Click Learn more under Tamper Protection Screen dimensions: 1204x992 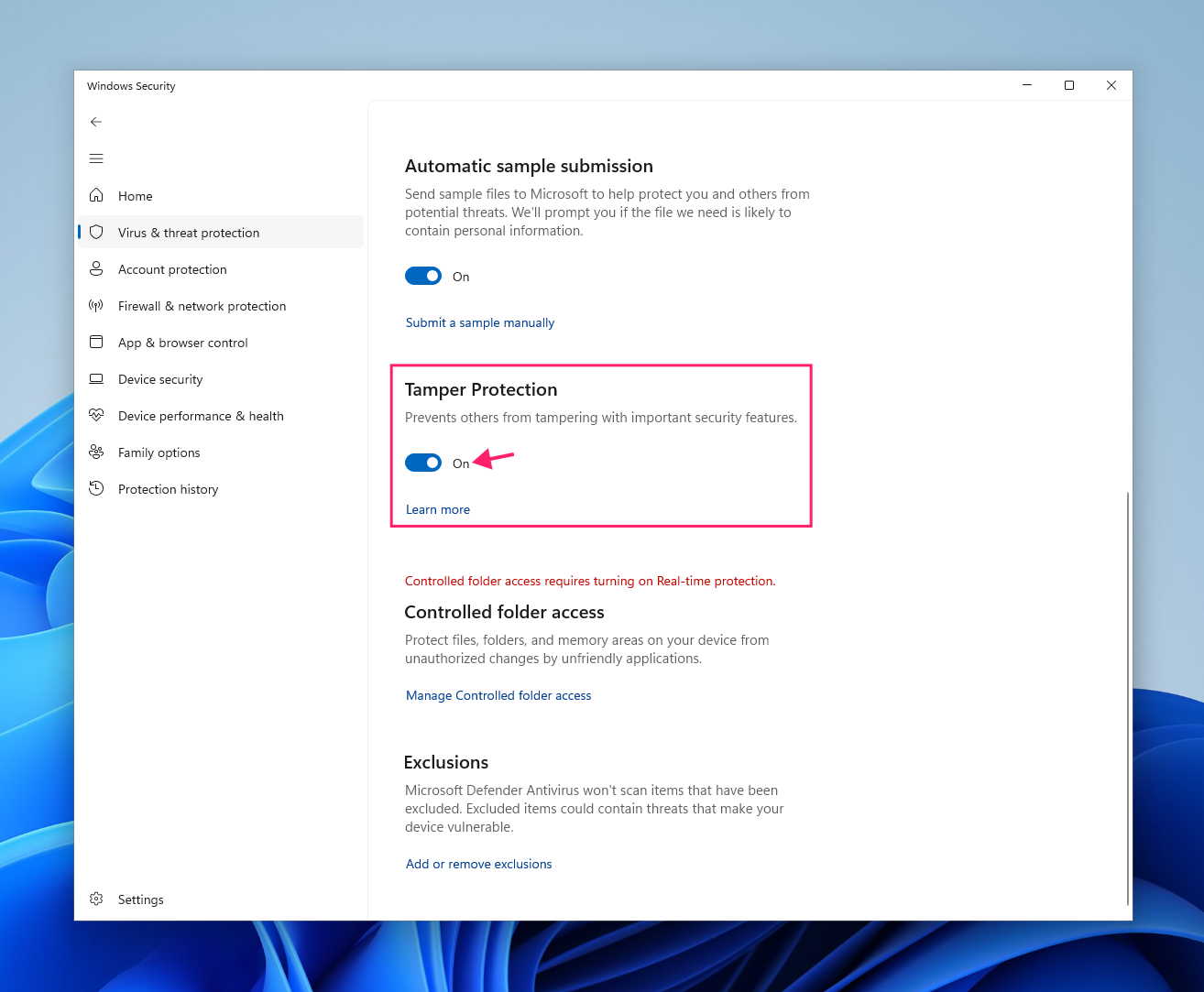(438, 509)
